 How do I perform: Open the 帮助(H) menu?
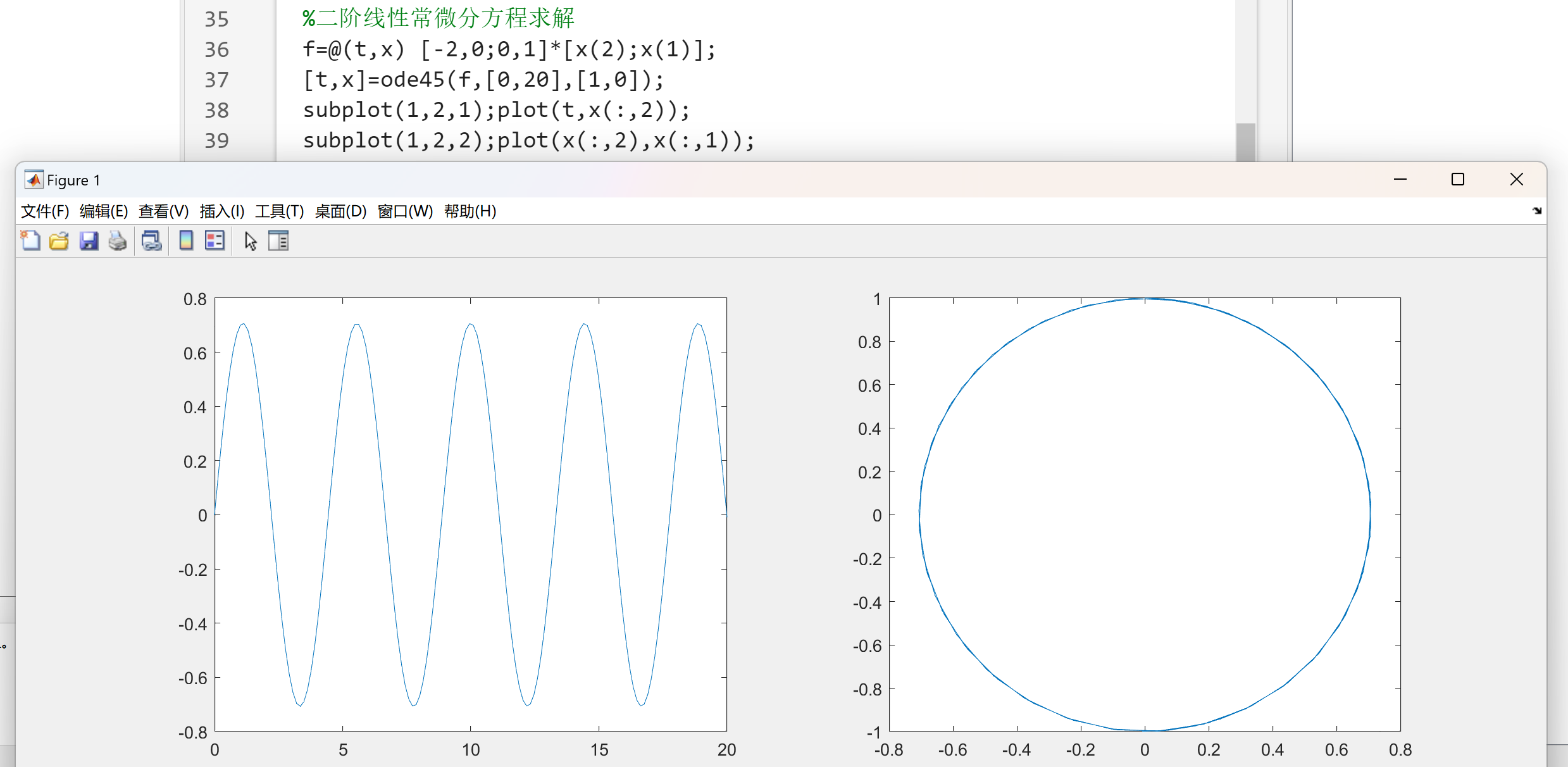pos(470,211)
